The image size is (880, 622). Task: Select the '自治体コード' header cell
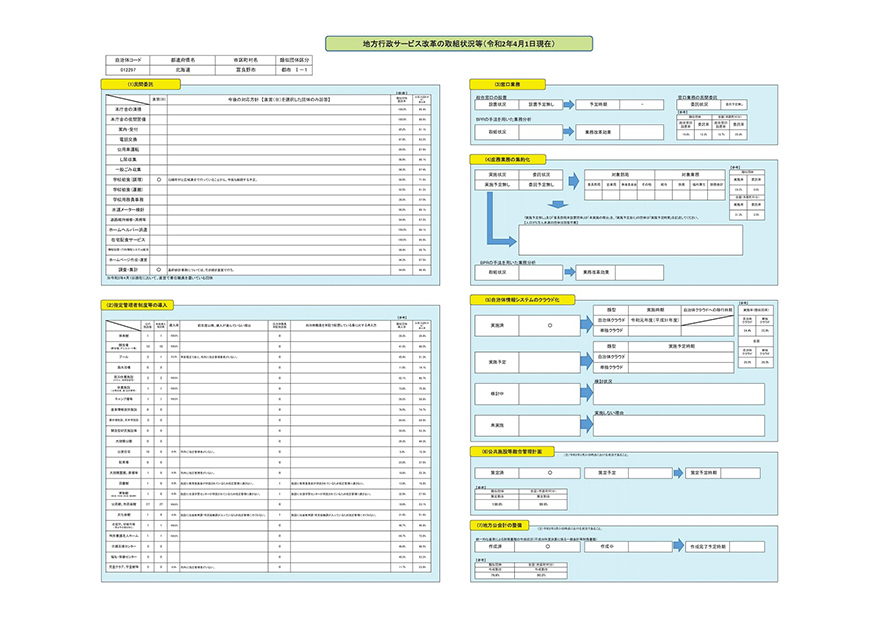click(x=128, y=60)
